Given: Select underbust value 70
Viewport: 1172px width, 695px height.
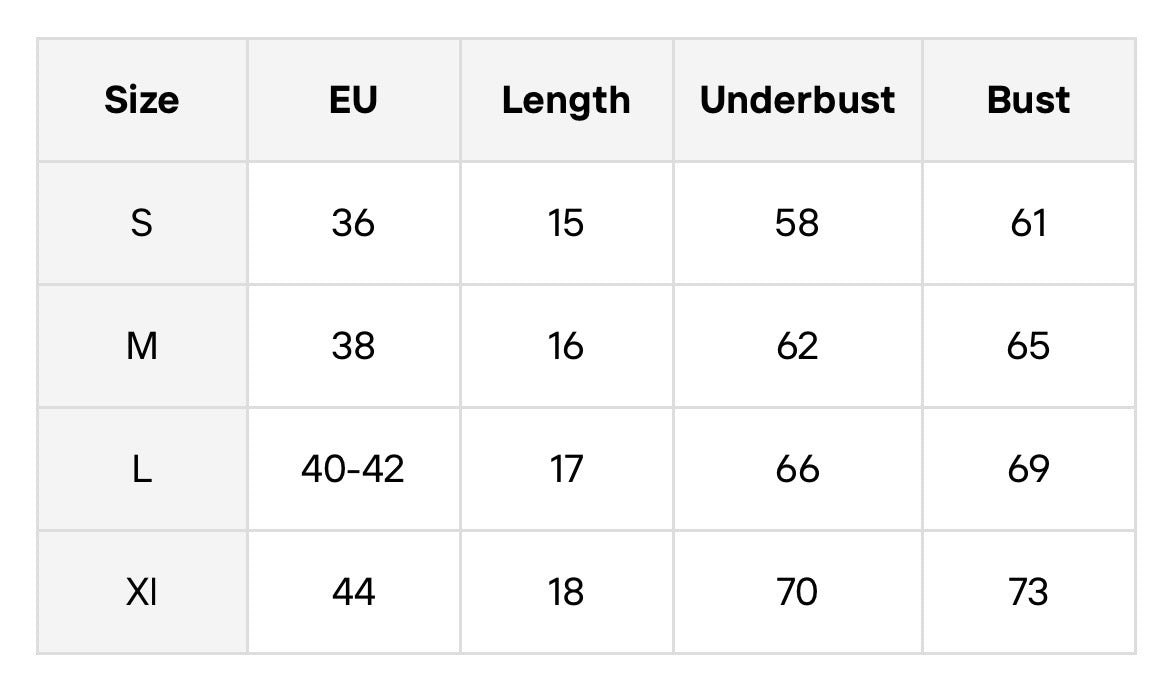Looking at the screenshot, I should point(798,593).
